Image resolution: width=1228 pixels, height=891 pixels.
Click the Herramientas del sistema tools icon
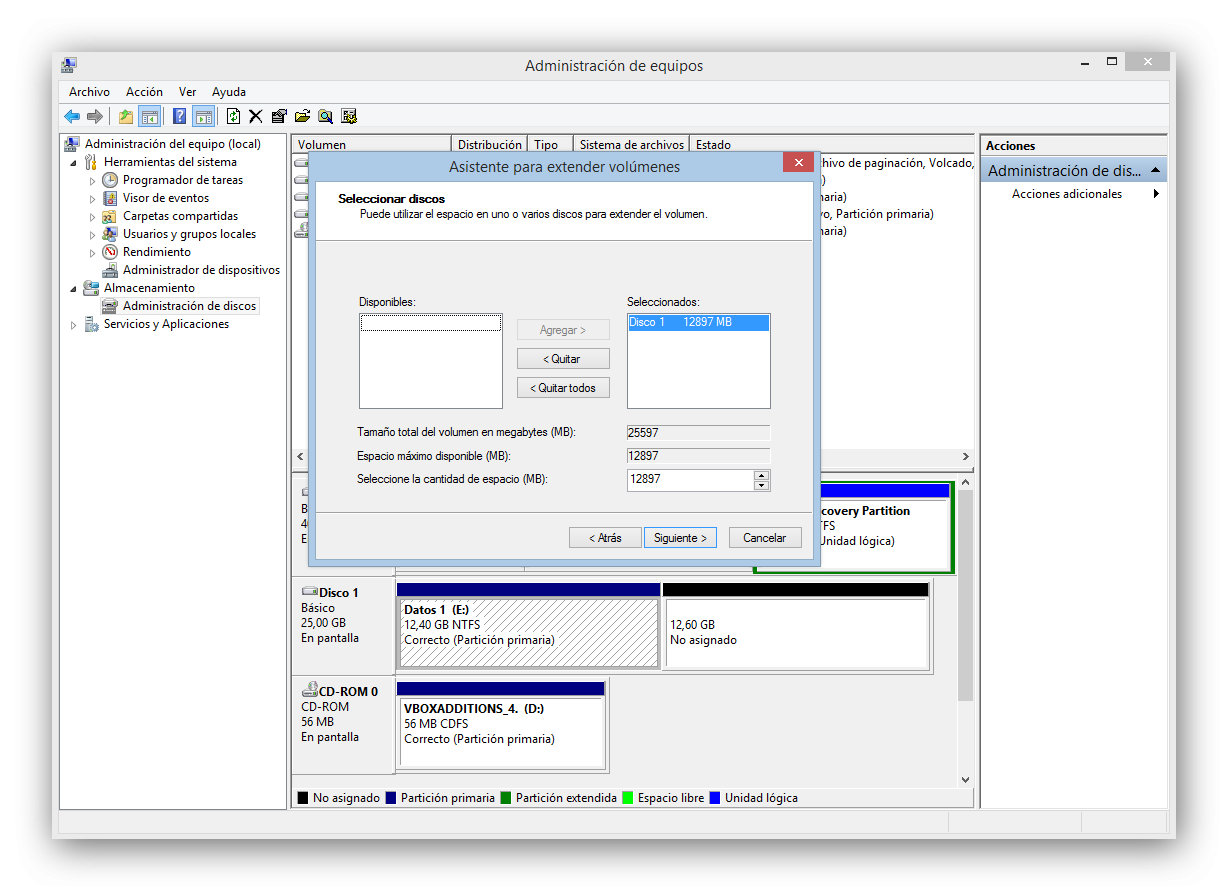(x=92, y=162)
